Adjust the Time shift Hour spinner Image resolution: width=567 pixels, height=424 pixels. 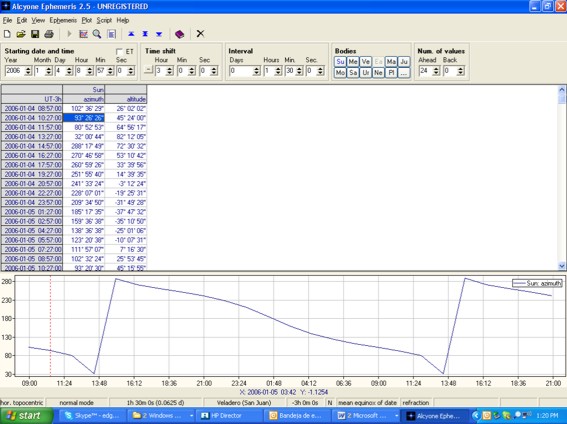point(170,71)
